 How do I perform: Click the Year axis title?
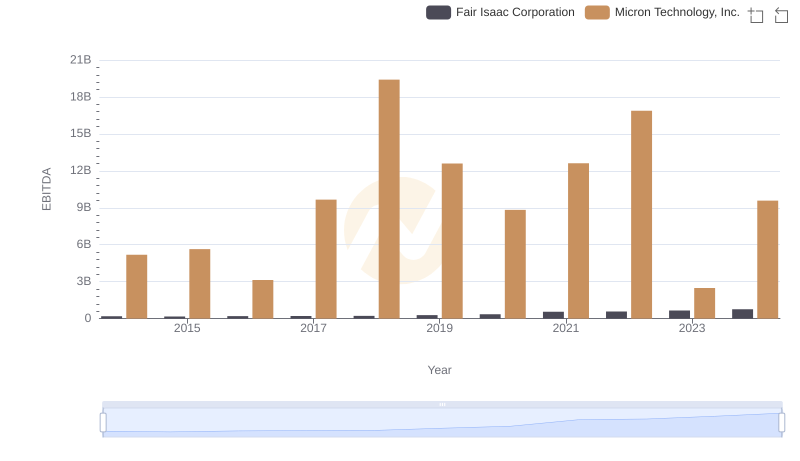[439, 370]
